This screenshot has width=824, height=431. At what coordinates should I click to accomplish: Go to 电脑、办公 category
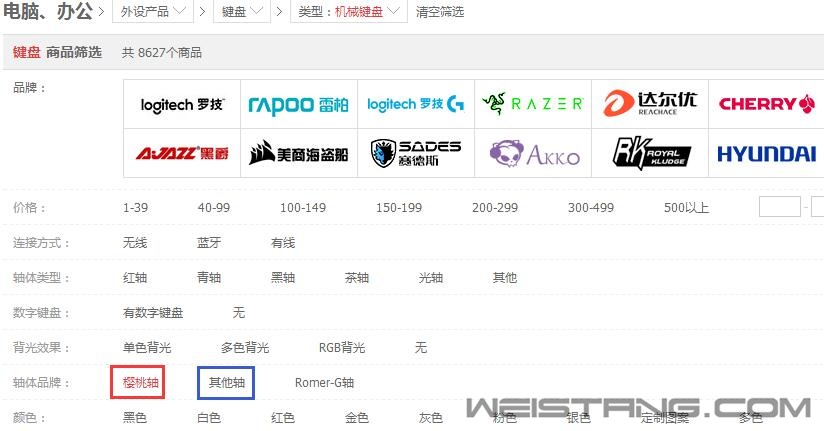pos(48,12)
